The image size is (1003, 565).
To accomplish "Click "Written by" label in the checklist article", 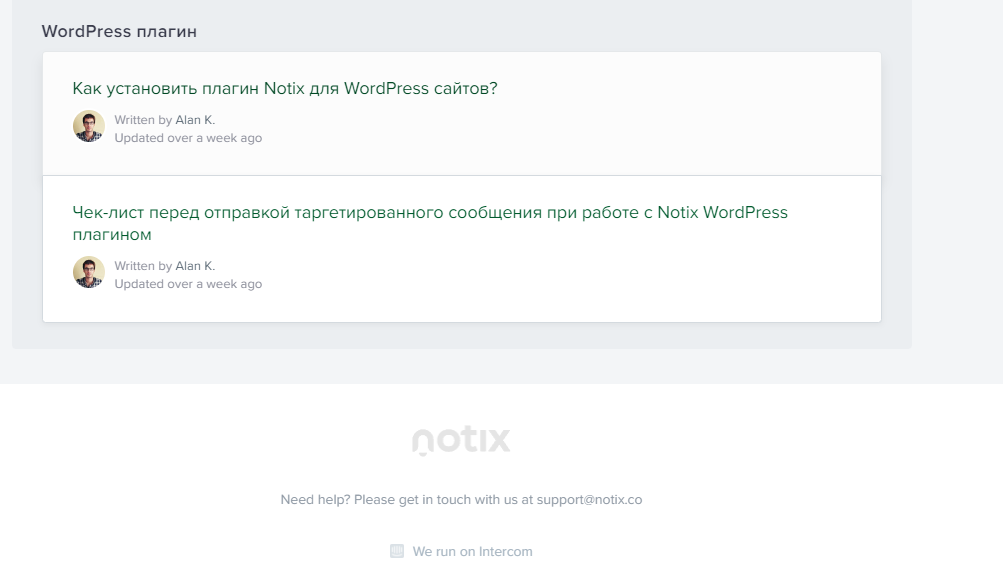I will tap(143, 266).
